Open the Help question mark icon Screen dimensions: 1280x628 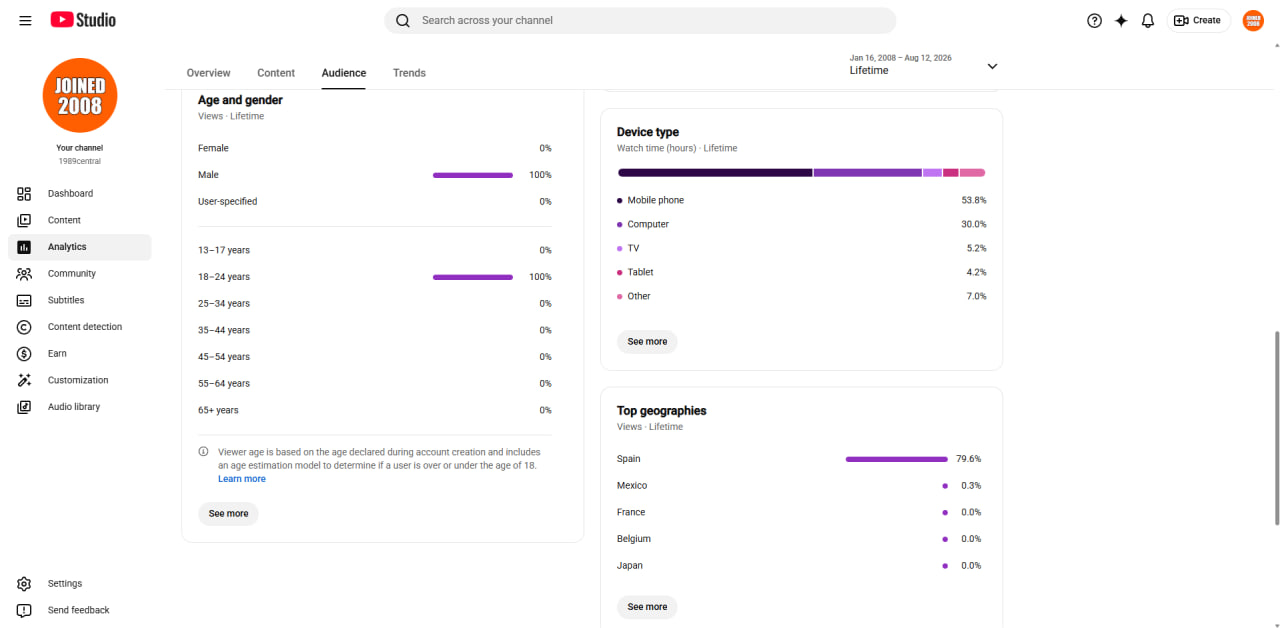coord(1094,20)
